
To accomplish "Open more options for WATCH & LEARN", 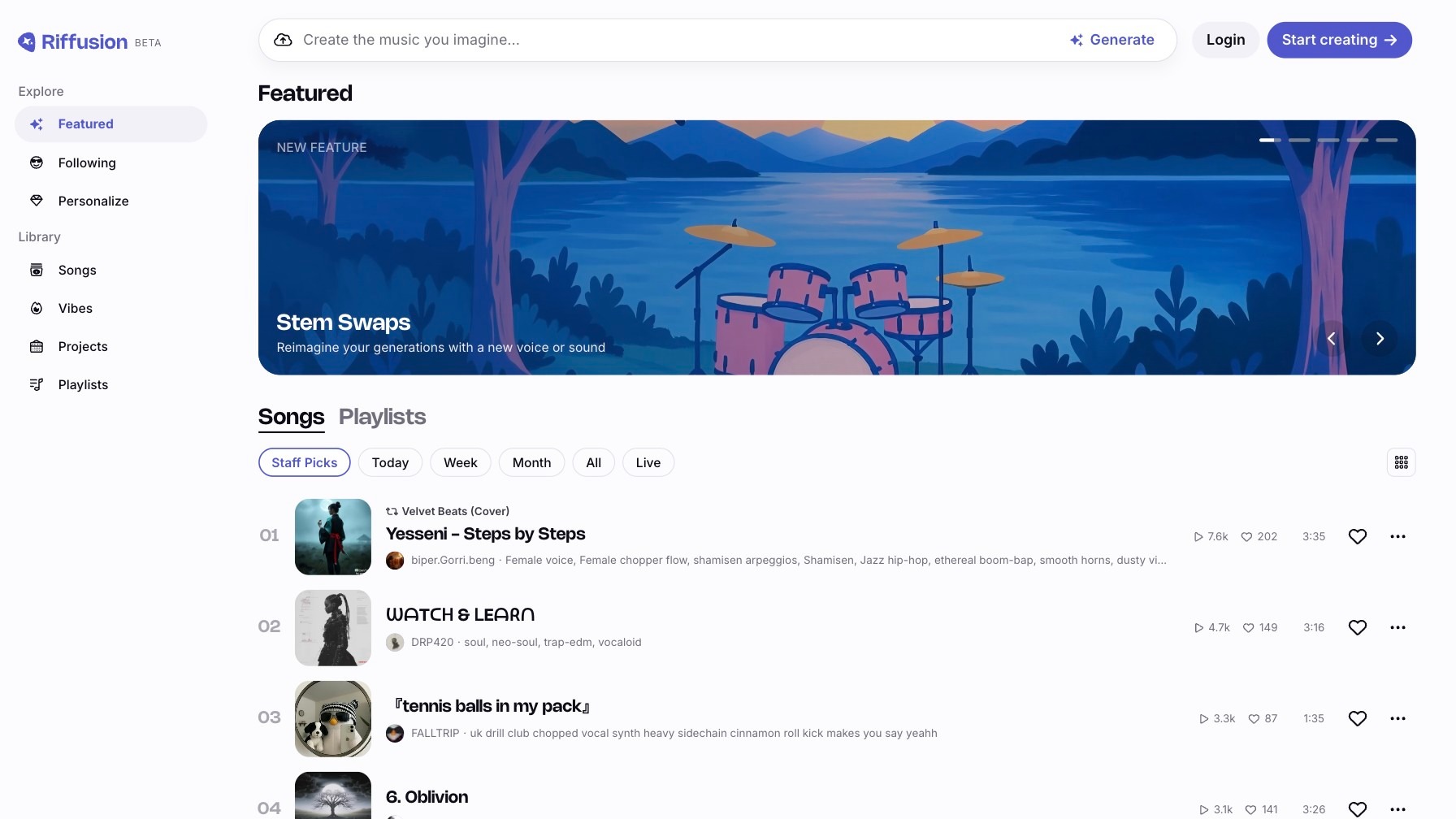I will [x=1397, y=627].
